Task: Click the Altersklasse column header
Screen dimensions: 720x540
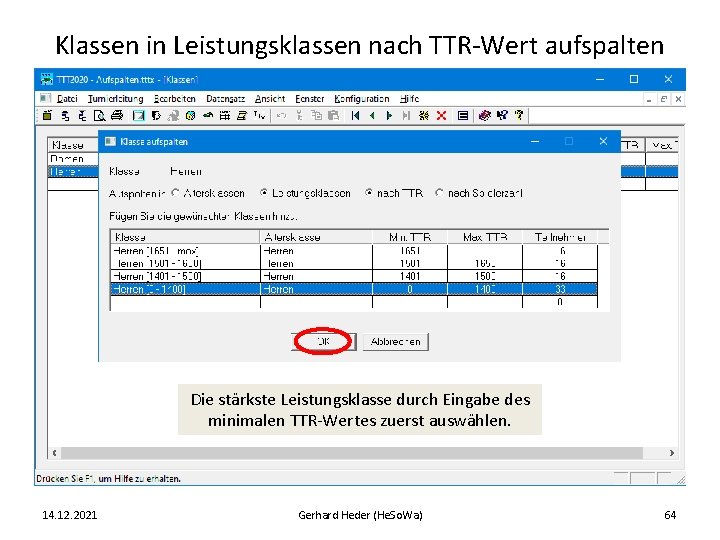Action: pyautogui.click(x=316, y=237)
